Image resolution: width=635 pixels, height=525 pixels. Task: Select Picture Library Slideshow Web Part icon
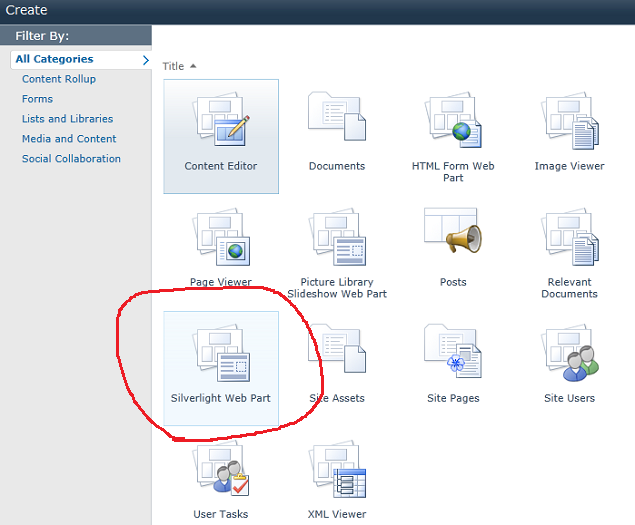tap(337, 237)
